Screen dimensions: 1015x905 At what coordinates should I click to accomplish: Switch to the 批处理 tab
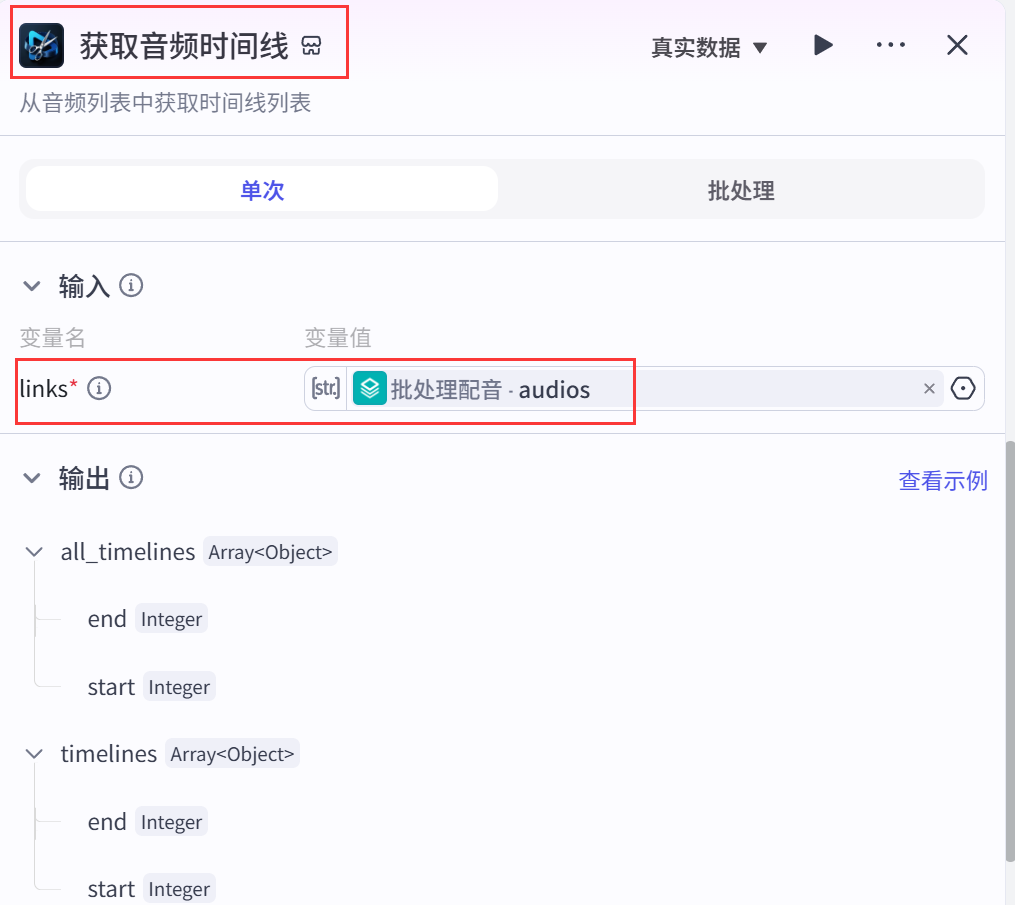(x=741, y=190)
